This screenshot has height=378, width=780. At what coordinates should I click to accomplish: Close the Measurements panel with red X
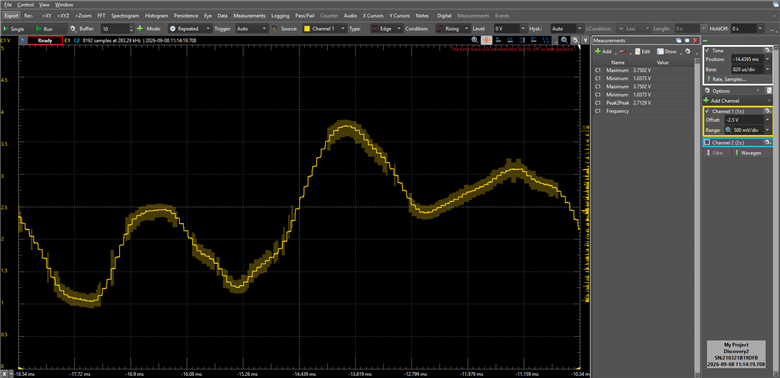[x=695, y=40]
